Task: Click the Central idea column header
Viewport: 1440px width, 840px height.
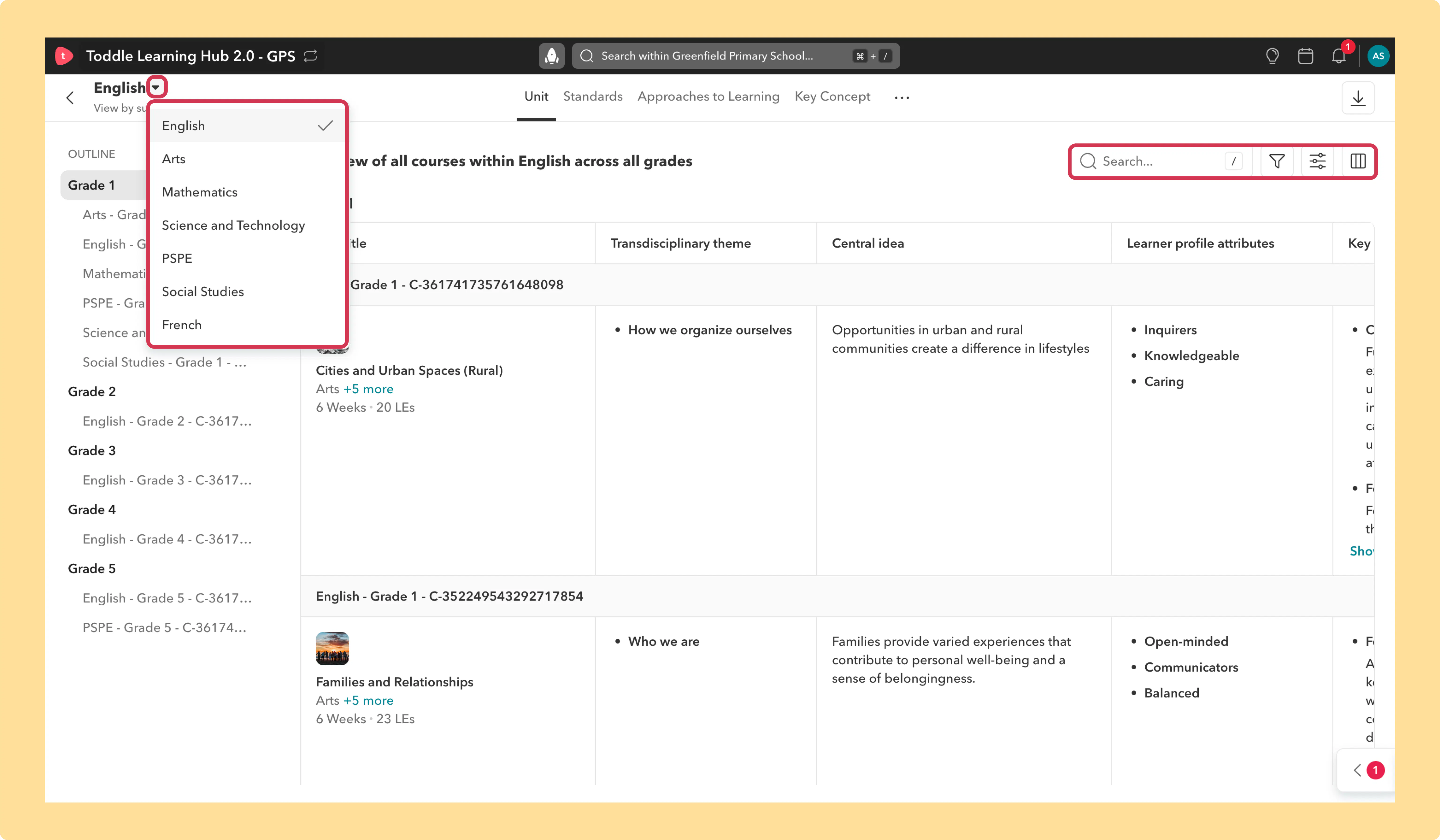Action: tap(867, 244)
